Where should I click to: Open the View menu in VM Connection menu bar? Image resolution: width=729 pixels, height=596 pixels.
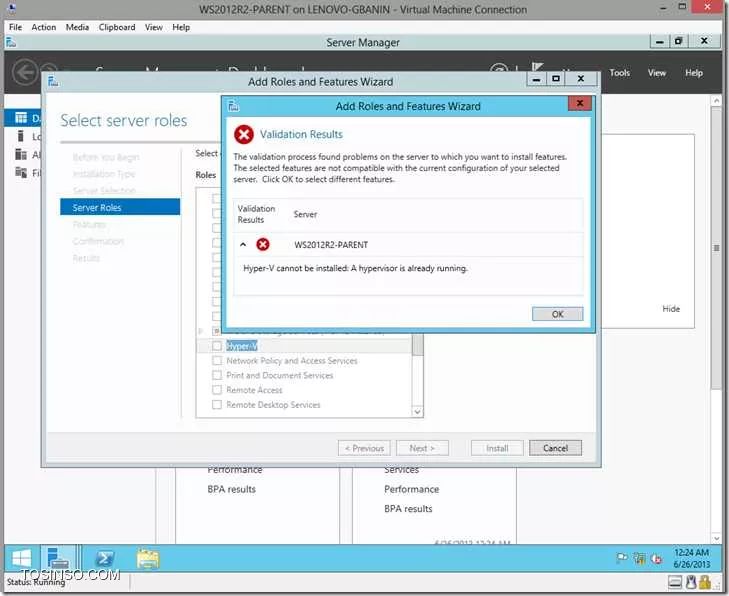coord(153,27)
